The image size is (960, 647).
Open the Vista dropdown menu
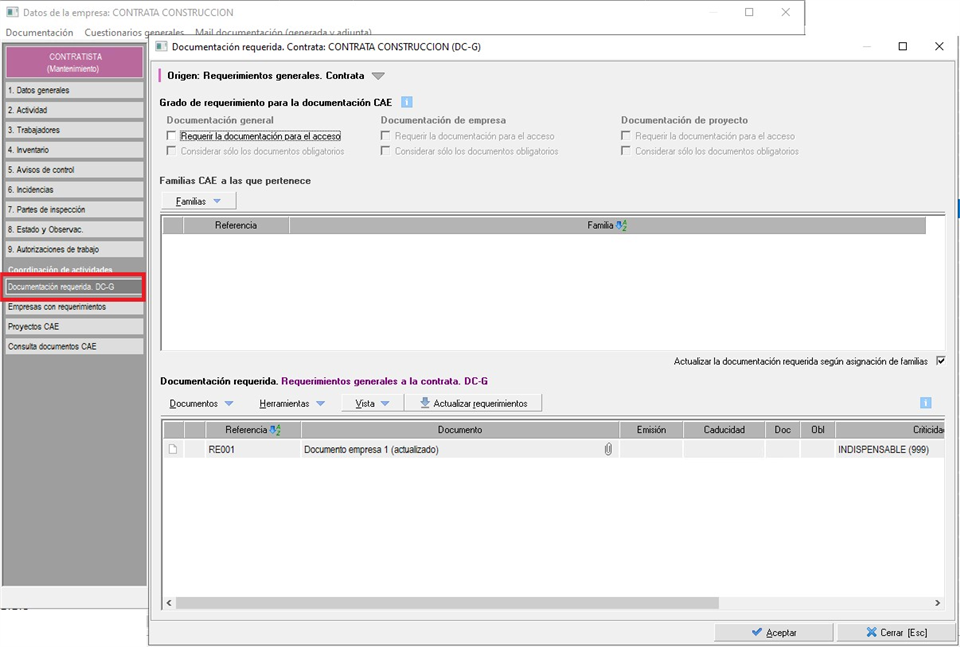coord(372,403)
